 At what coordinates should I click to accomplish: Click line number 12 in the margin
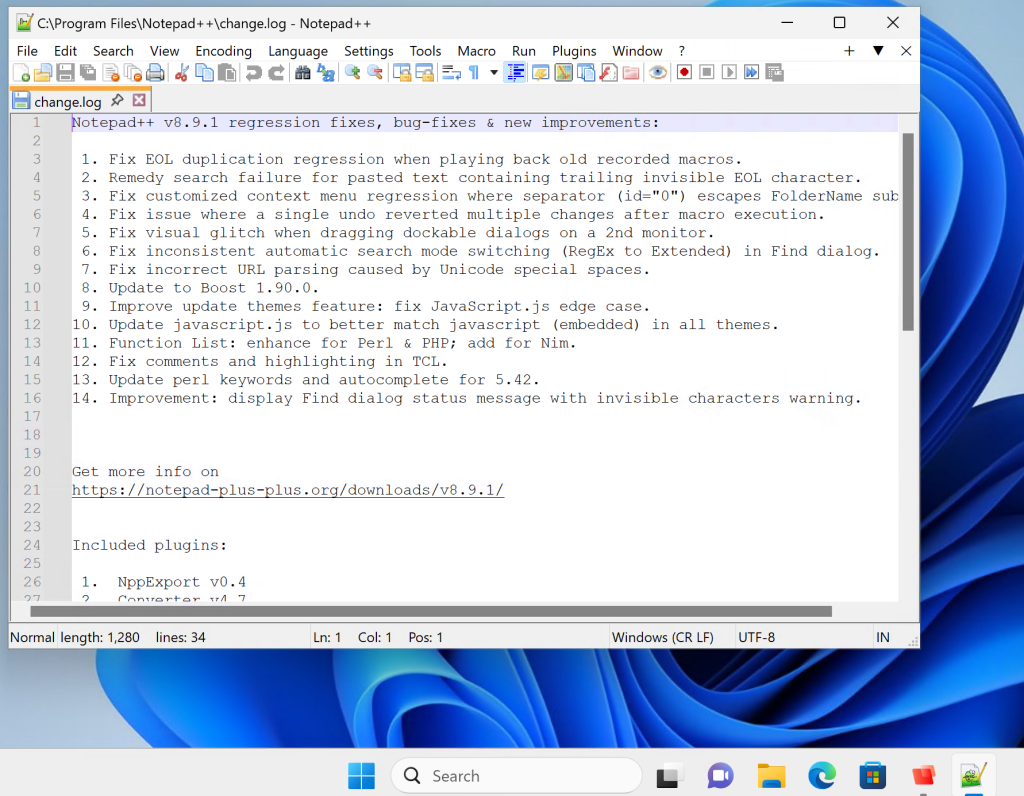point(32,325)
